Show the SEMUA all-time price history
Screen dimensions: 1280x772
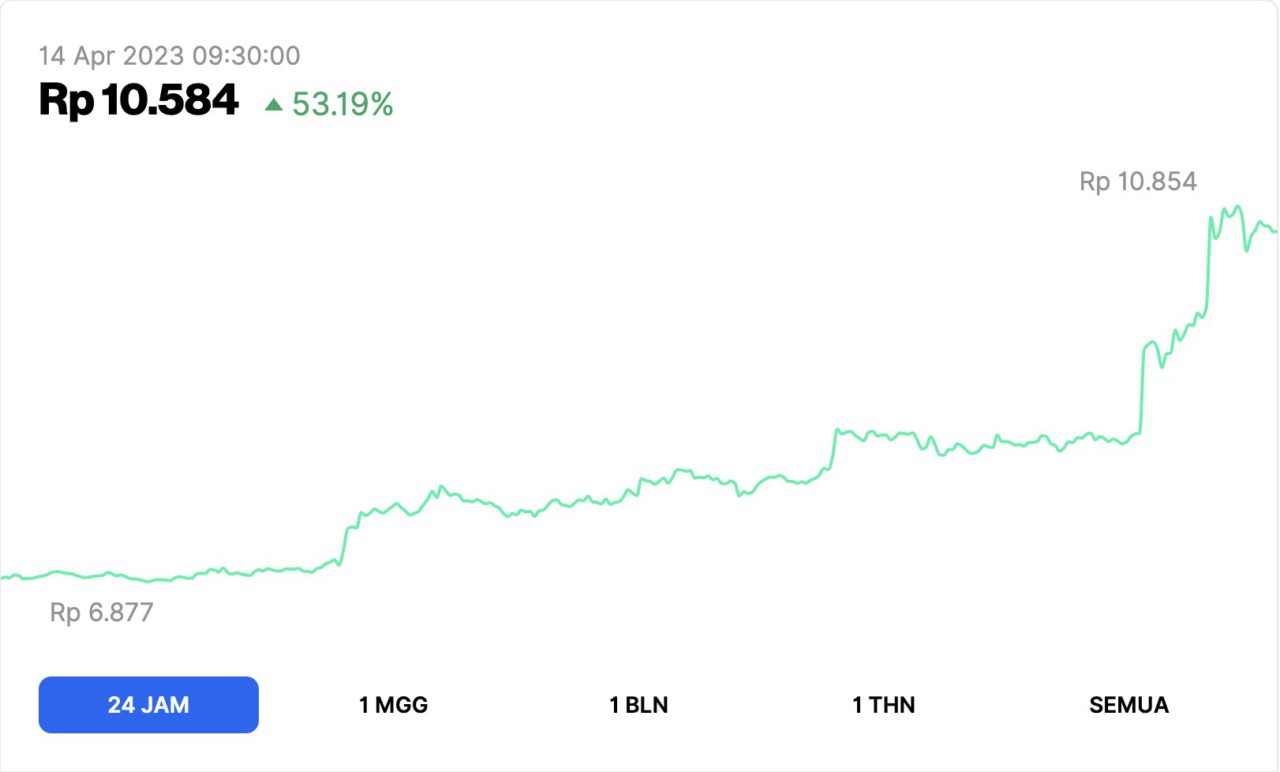click(1128, 704)
